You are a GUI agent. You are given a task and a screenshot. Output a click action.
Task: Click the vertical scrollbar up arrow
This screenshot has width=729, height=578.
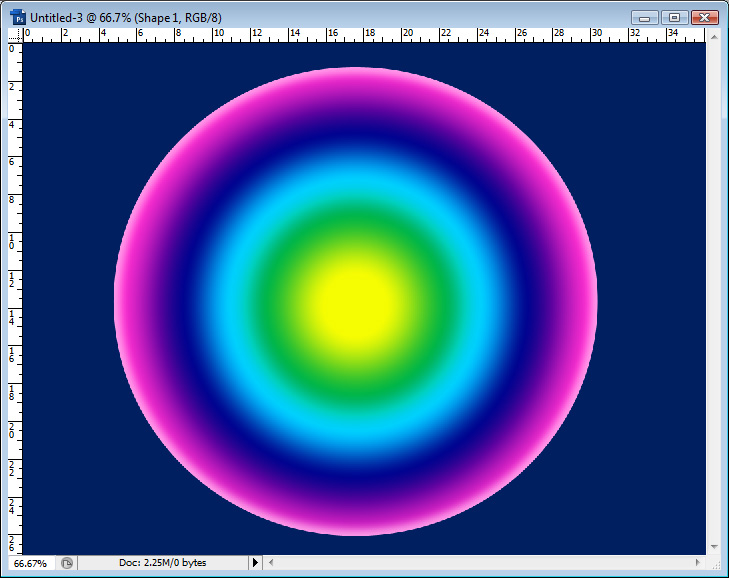(x=713, y=34)
